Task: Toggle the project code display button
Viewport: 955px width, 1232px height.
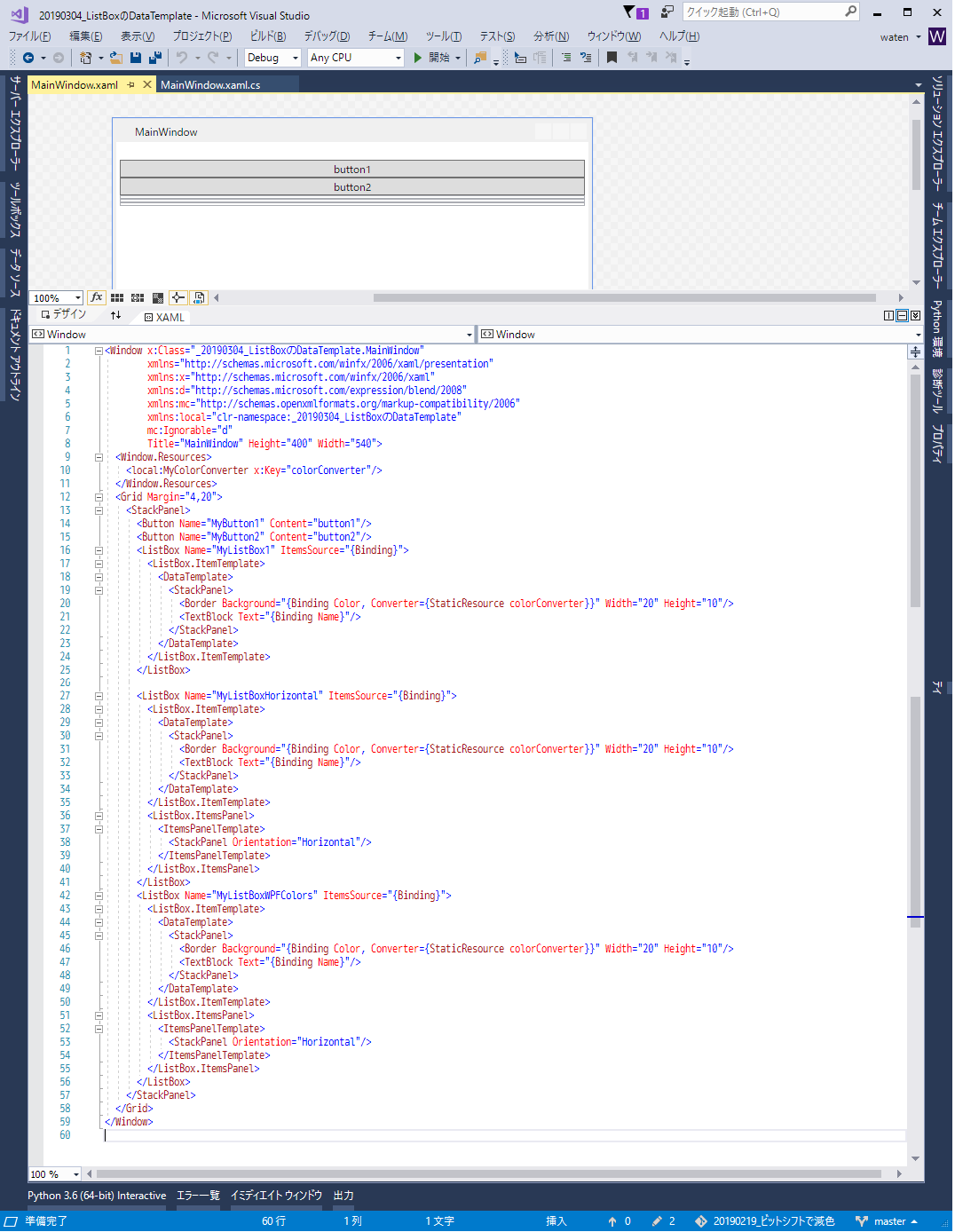Action: 199,298
